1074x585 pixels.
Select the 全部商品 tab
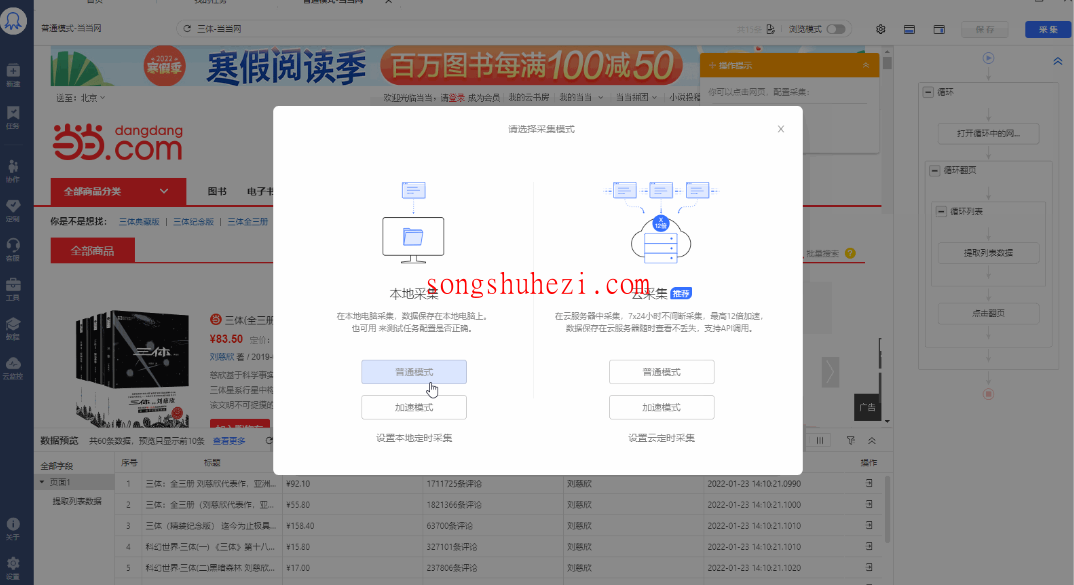[x=92, y=251]
